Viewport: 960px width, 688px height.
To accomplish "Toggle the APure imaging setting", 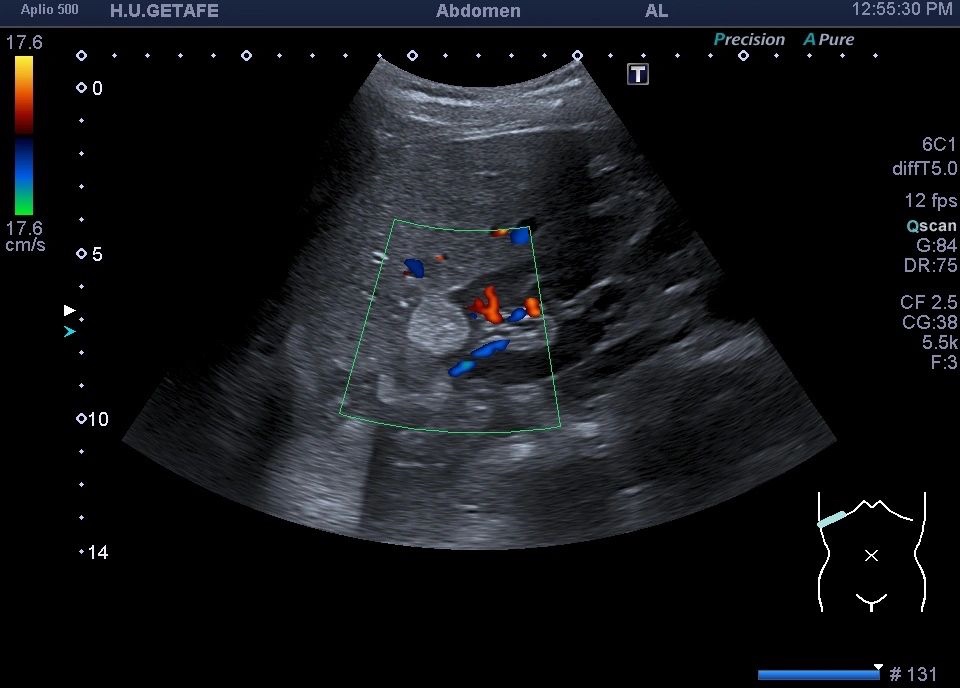I will pos(829,40).
